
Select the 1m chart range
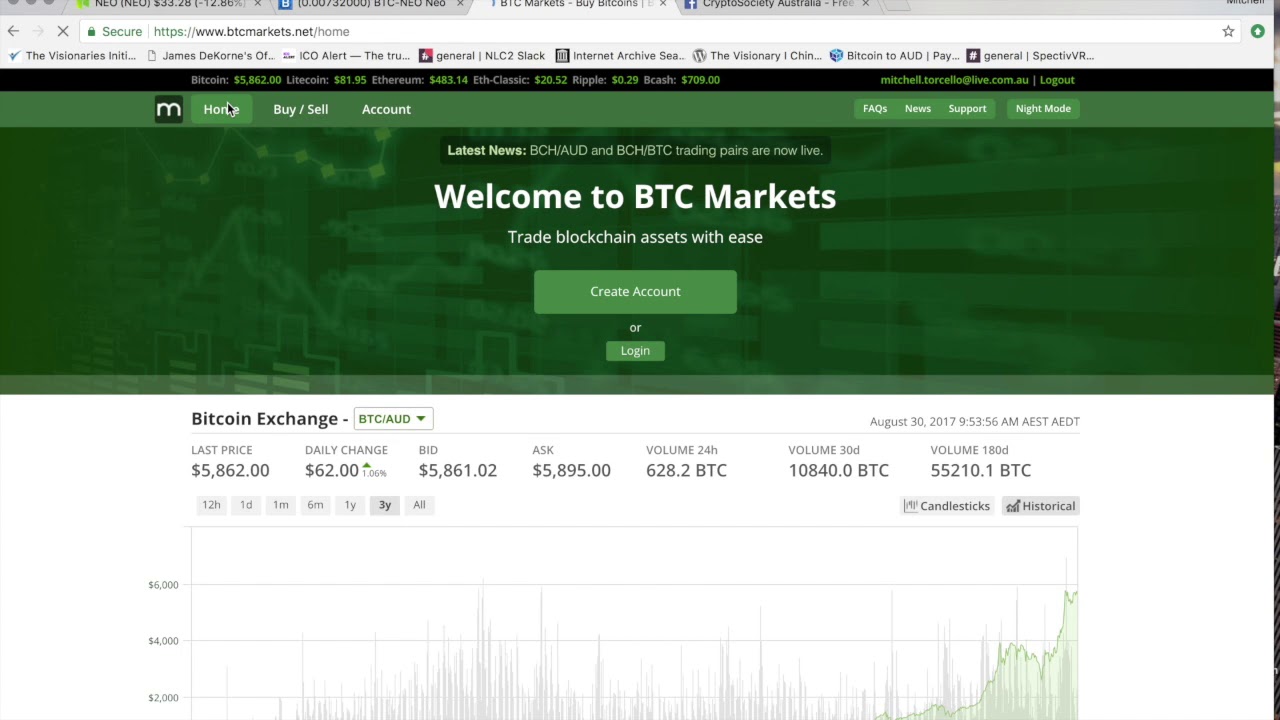tap(281, 505)
